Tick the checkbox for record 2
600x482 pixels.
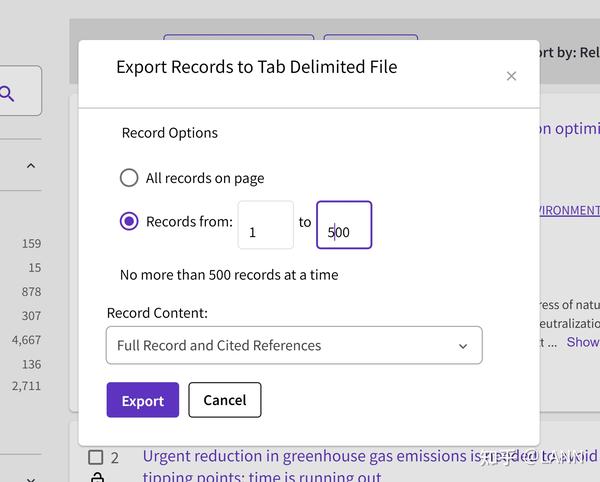point(96,457)
